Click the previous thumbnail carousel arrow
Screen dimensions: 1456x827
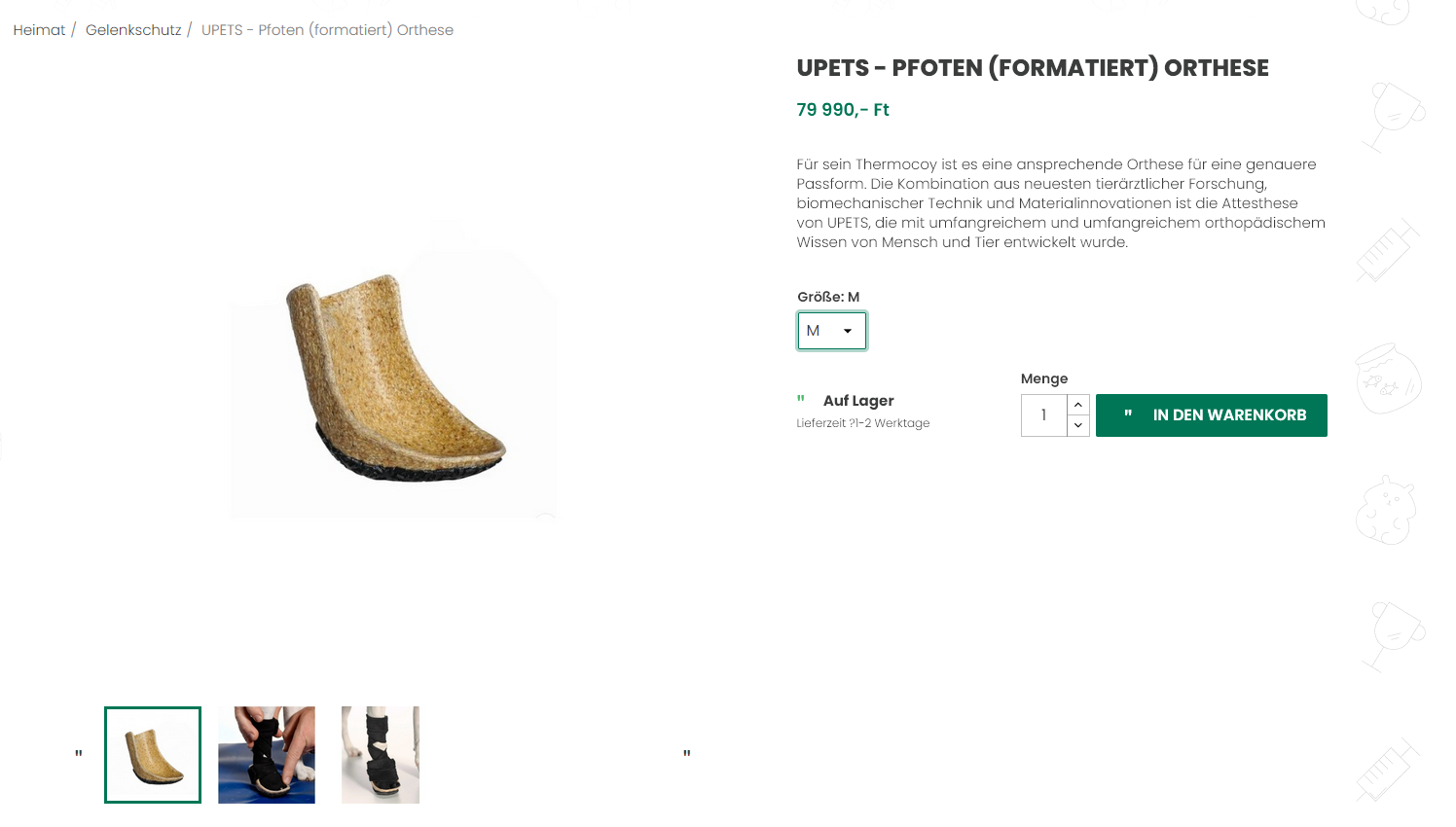click(x=79, y=754)
